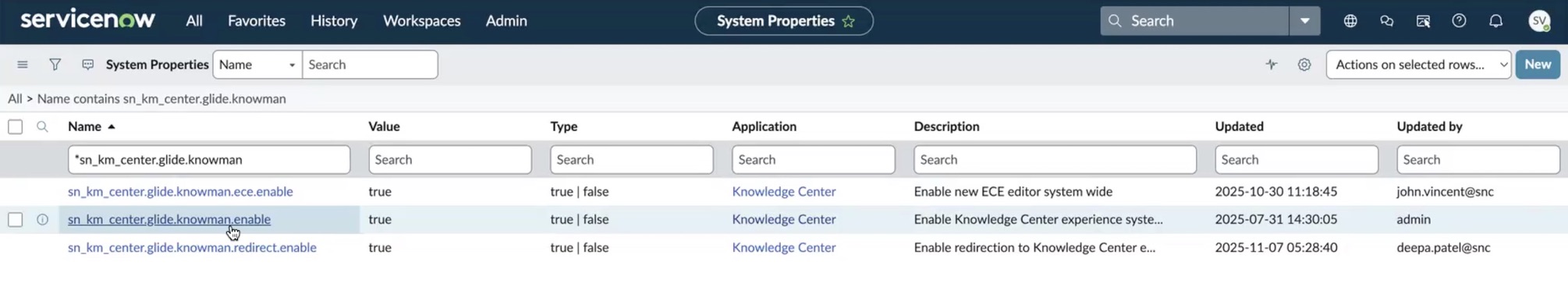Click the deepa.patel@snc cell

click(x=1443, y=247)
